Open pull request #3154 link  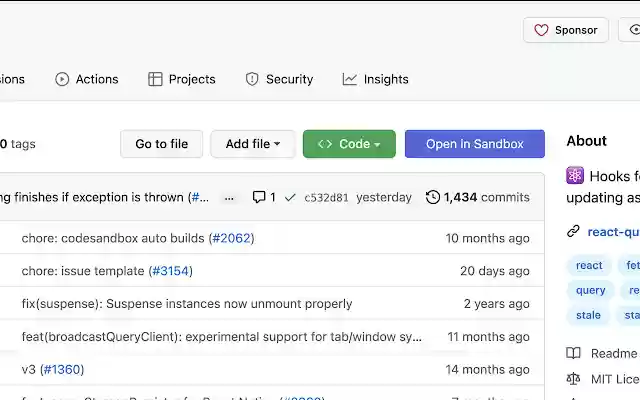[x=171, y=271]
